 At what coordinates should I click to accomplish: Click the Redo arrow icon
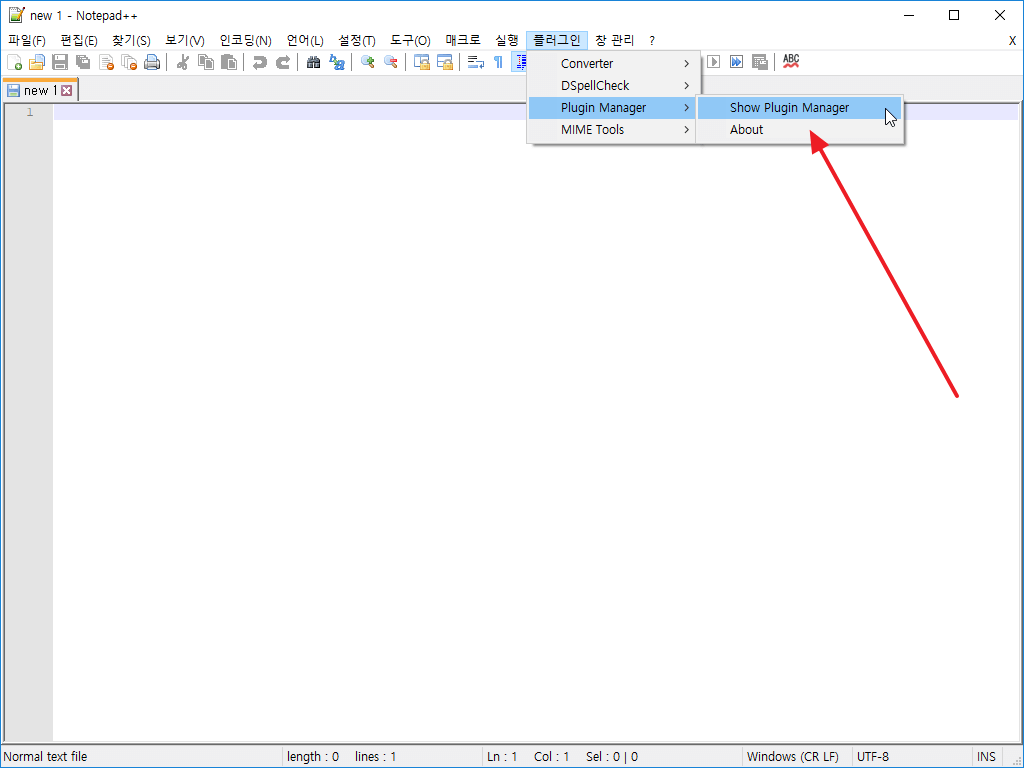pos(283,62)
